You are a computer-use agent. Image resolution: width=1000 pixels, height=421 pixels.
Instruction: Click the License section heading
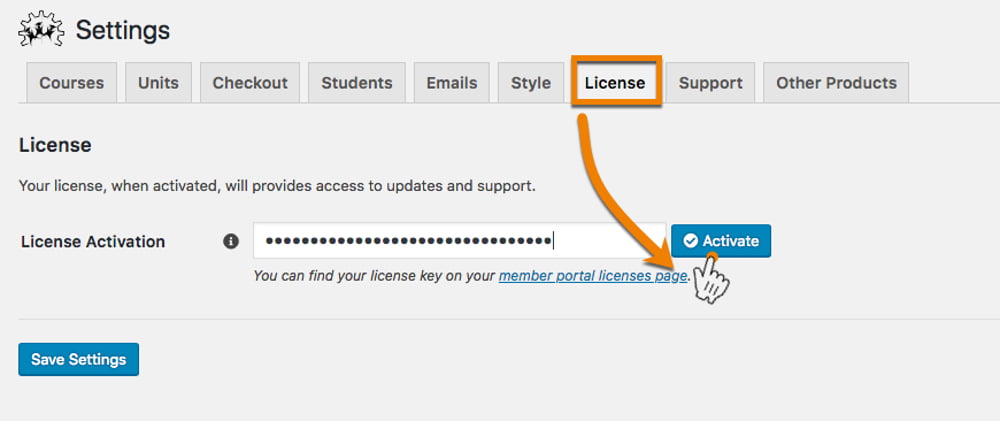point(55,145)
